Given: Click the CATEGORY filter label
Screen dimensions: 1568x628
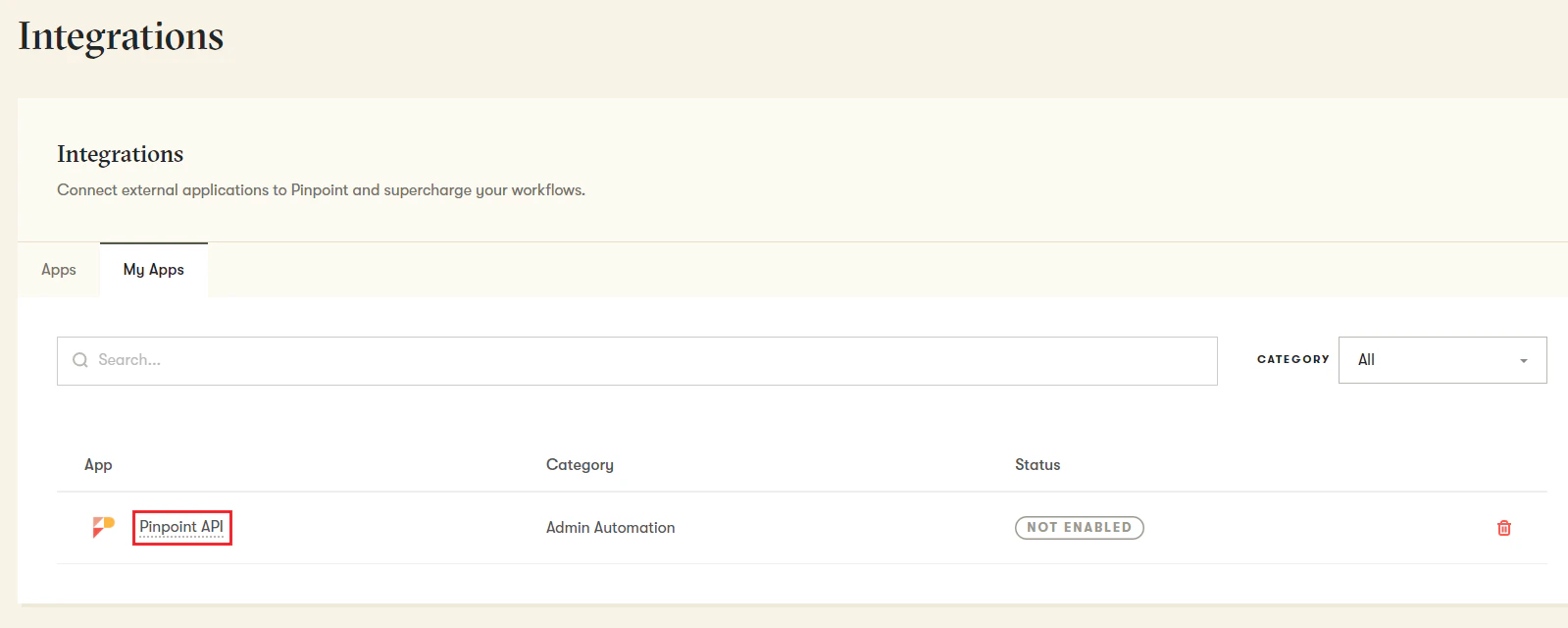Looking at the screenshot, I should coord(1293,360).
